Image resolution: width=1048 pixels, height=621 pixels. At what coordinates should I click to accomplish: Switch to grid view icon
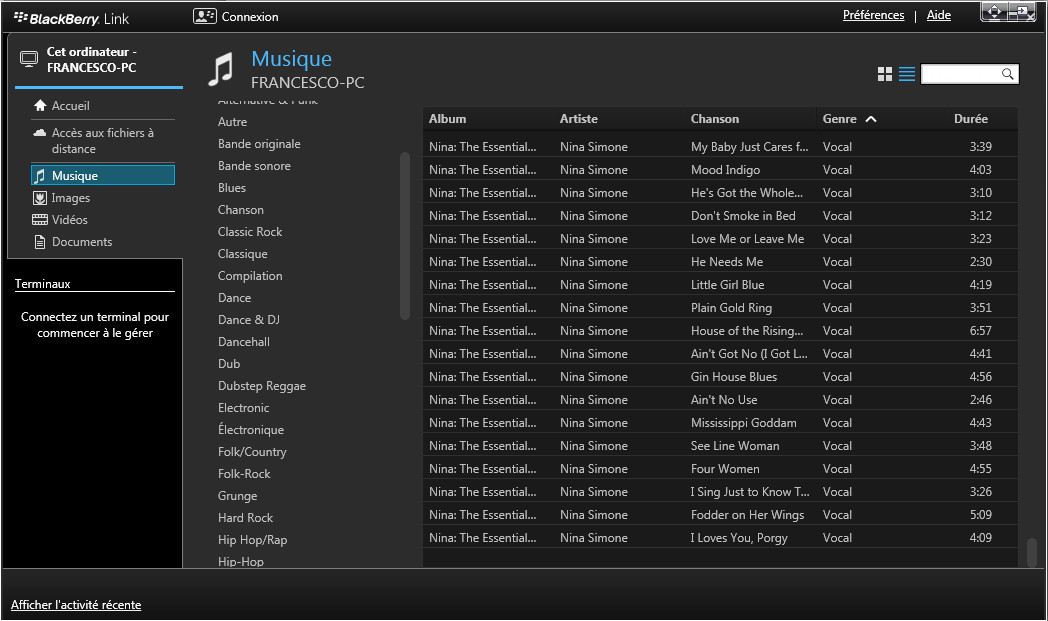(x=884, y=74)
